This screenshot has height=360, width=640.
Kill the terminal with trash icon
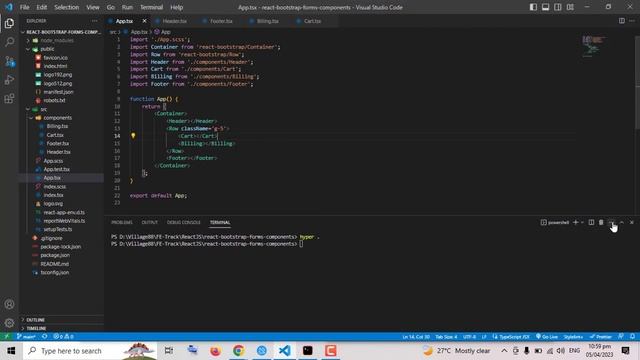(601, 222)
